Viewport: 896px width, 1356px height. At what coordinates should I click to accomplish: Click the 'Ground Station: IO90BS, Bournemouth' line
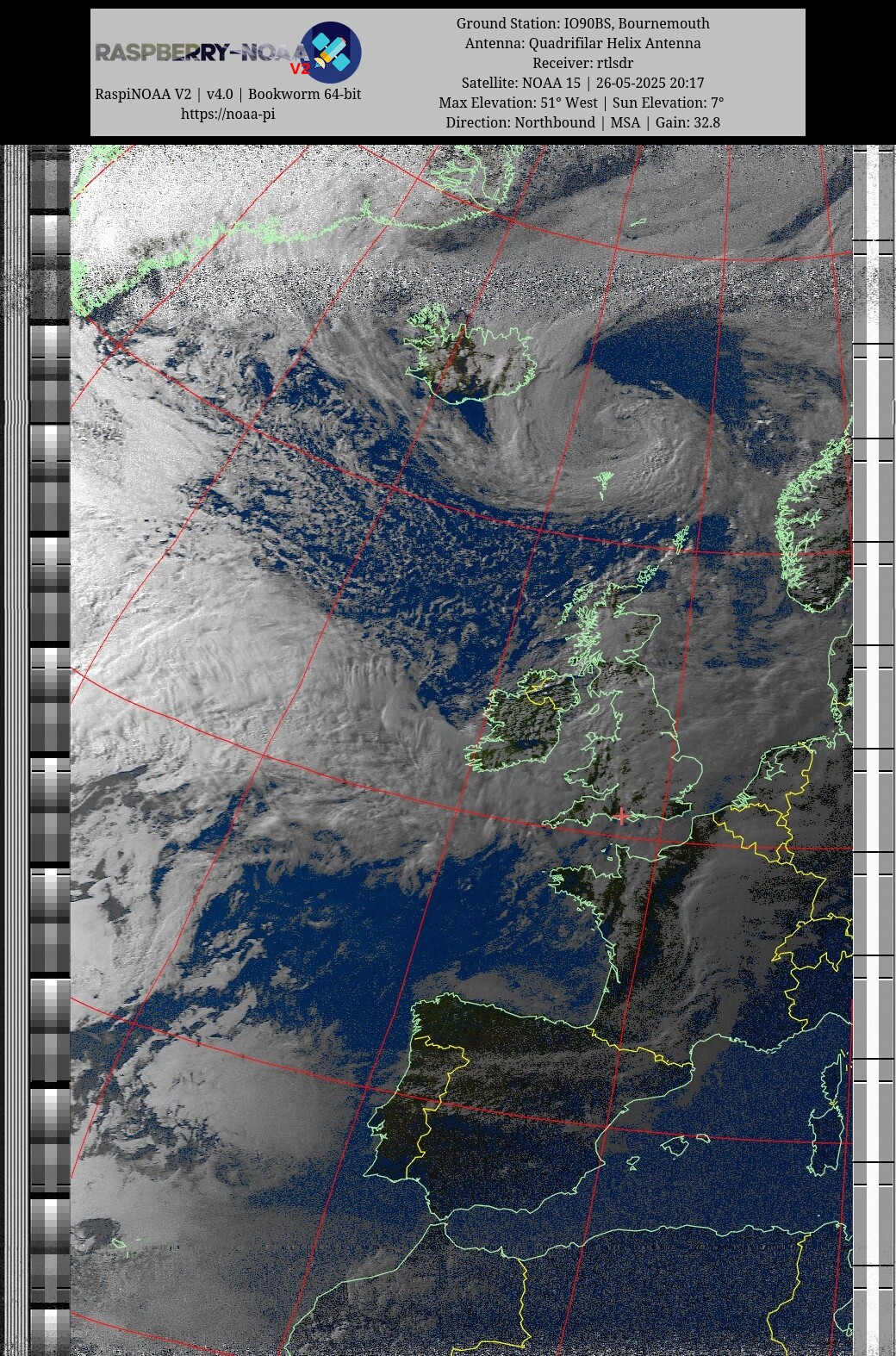[x=583, y=23]
